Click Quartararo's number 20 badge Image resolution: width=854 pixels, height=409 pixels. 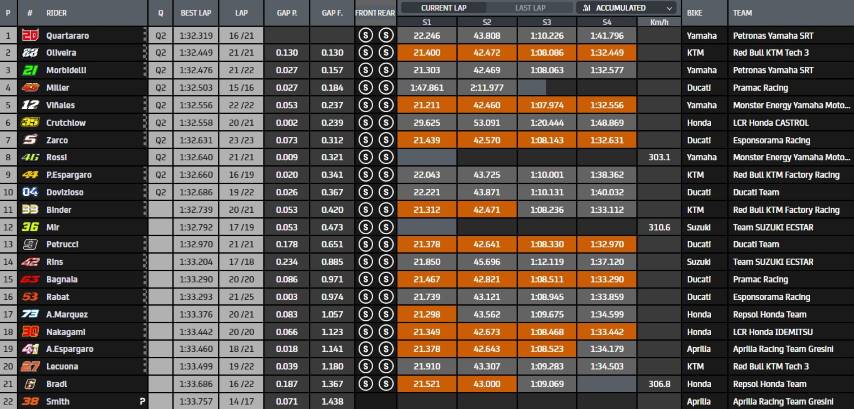click(x=29, y=35)
